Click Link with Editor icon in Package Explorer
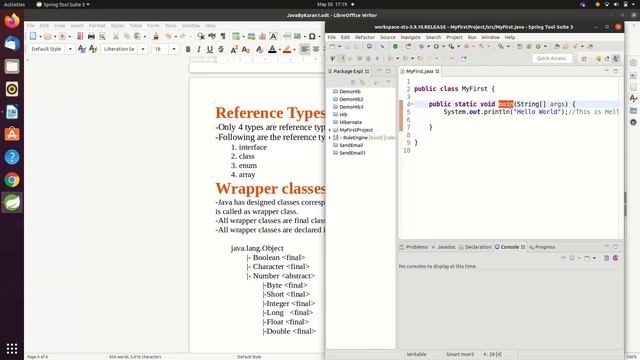Image resolution: width=640 pixels, height=360 pixels. pos(362,82)
